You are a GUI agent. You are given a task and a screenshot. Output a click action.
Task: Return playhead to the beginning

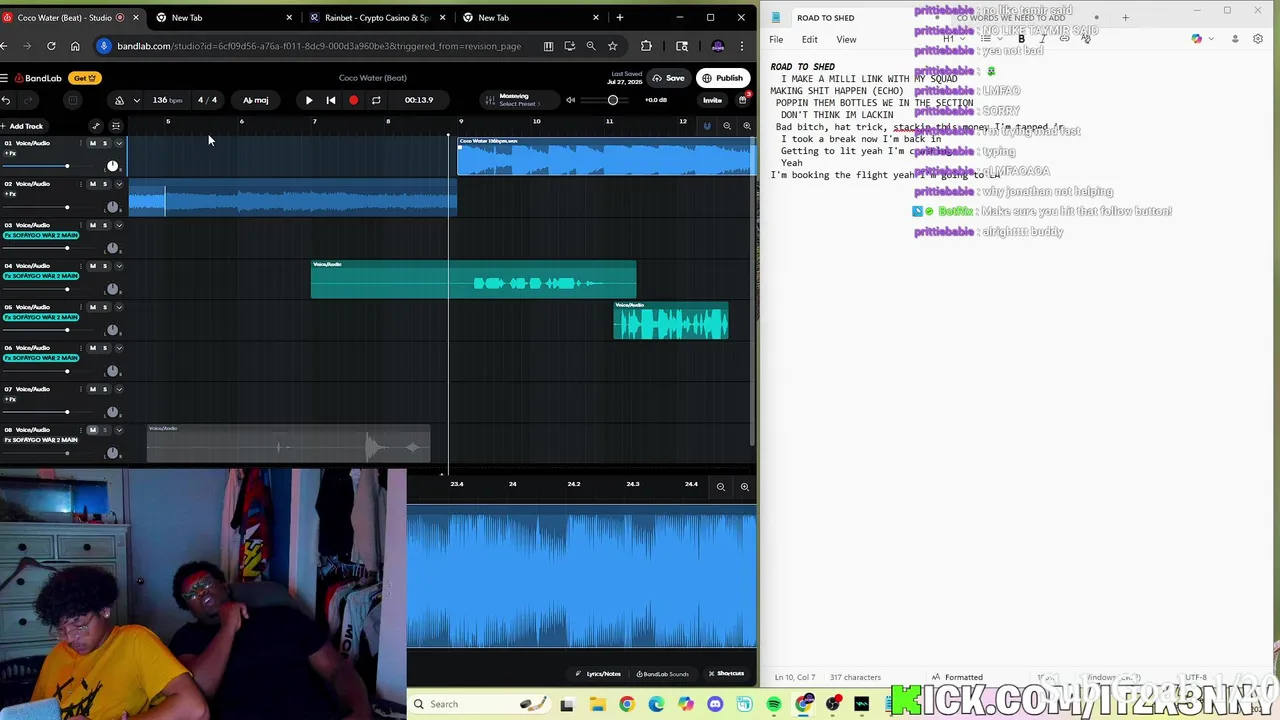[331, 100]
